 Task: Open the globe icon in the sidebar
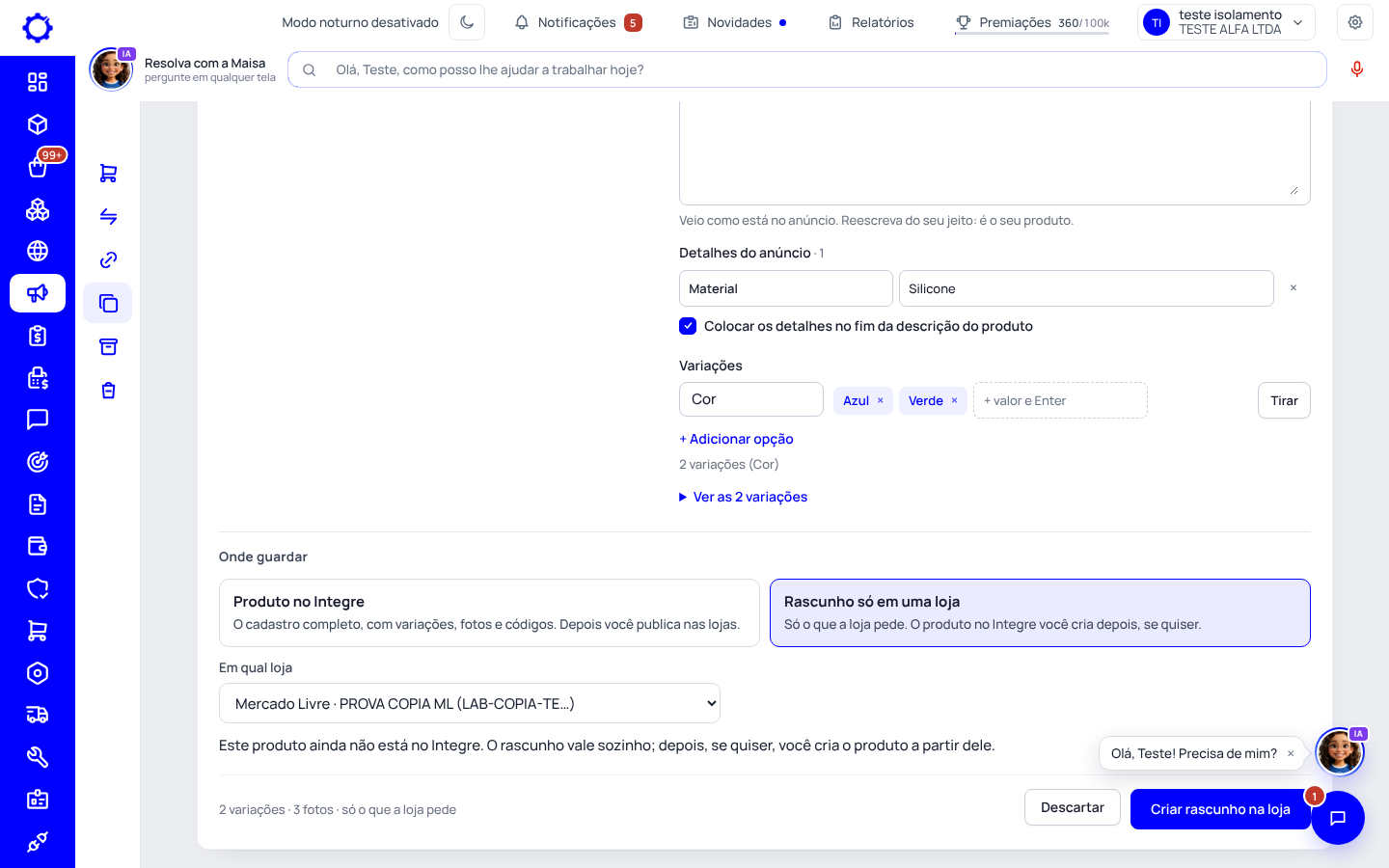tap(38, 251)
